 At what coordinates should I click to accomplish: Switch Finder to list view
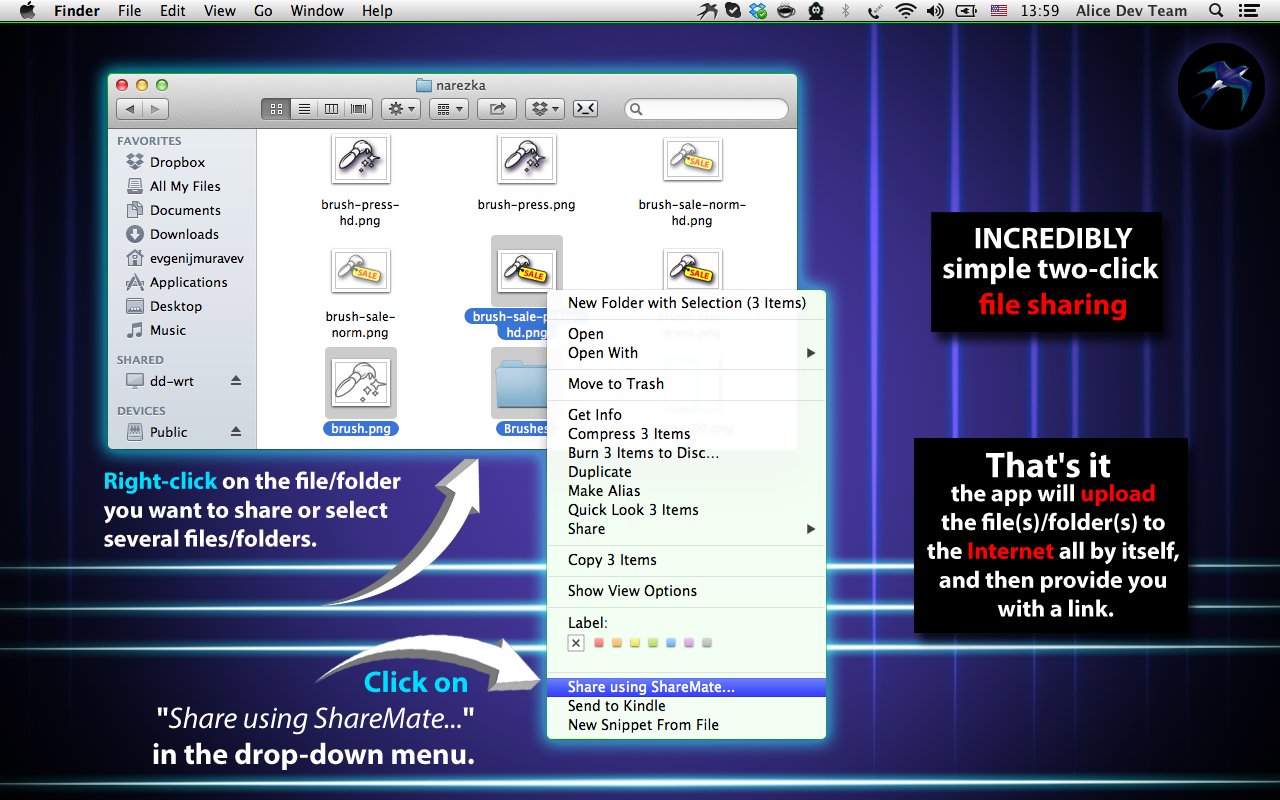(x=305, y=109)
